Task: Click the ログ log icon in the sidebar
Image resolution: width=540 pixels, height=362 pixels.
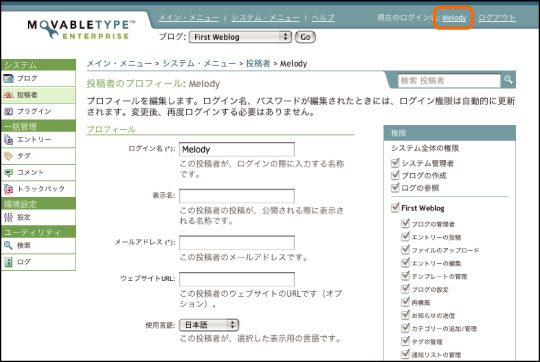Action: point(8,262)
